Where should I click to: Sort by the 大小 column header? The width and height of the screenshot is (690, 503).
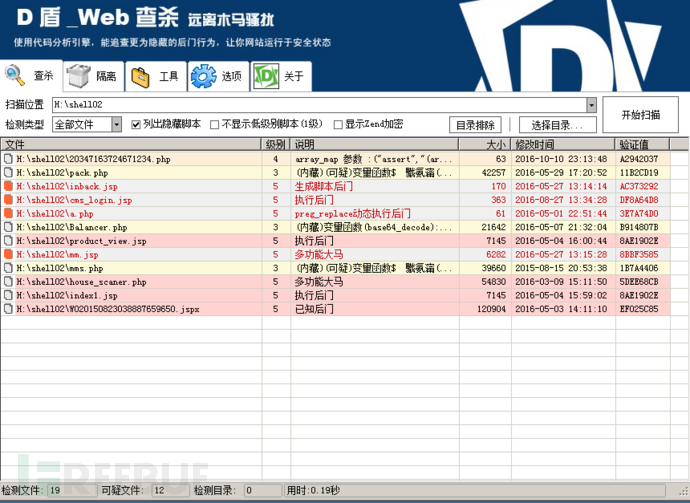coord(485,144)
